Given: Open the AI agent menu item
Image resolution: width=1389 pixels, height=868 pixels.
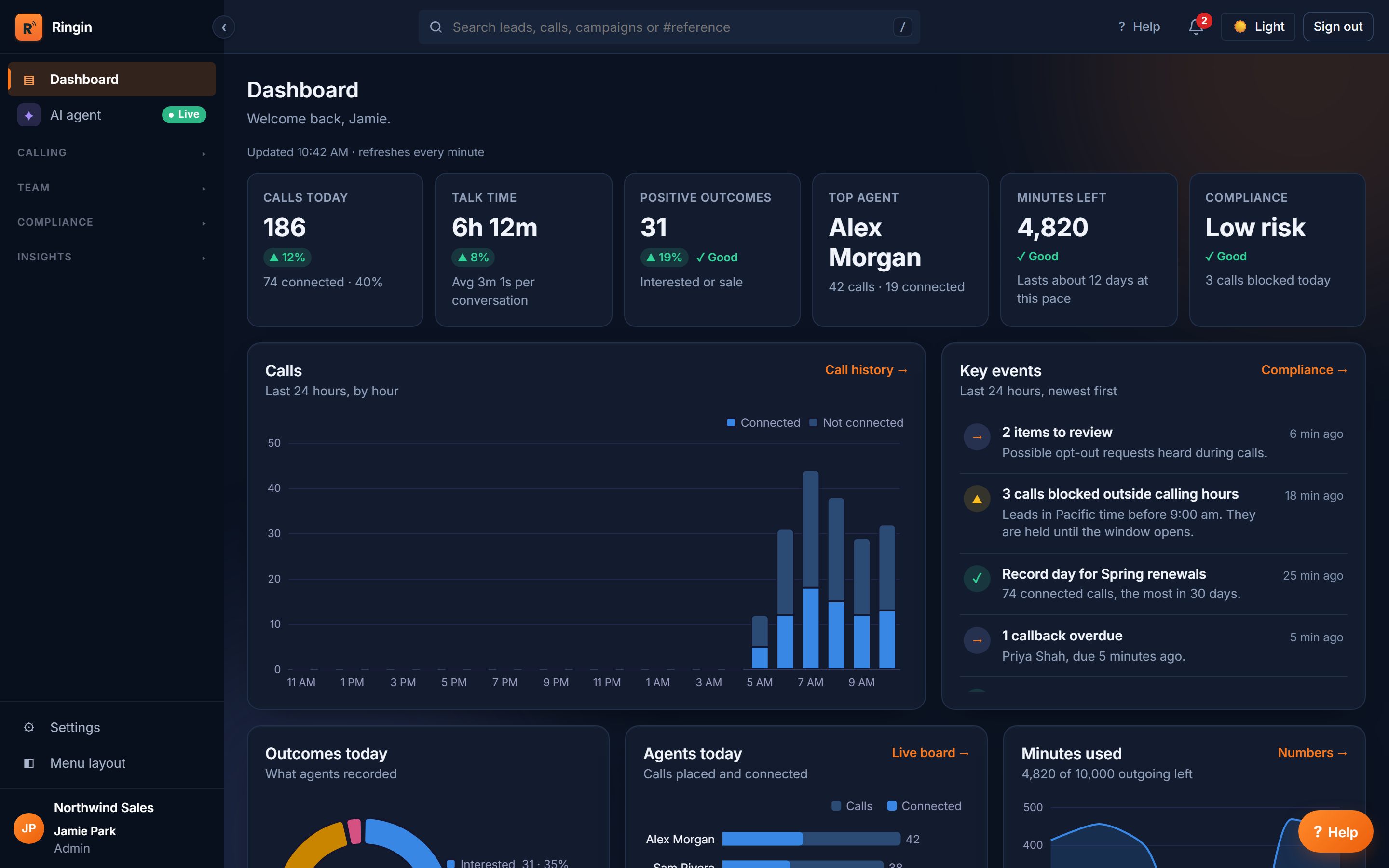Looking at the screenshot, I should coord(112,115).
